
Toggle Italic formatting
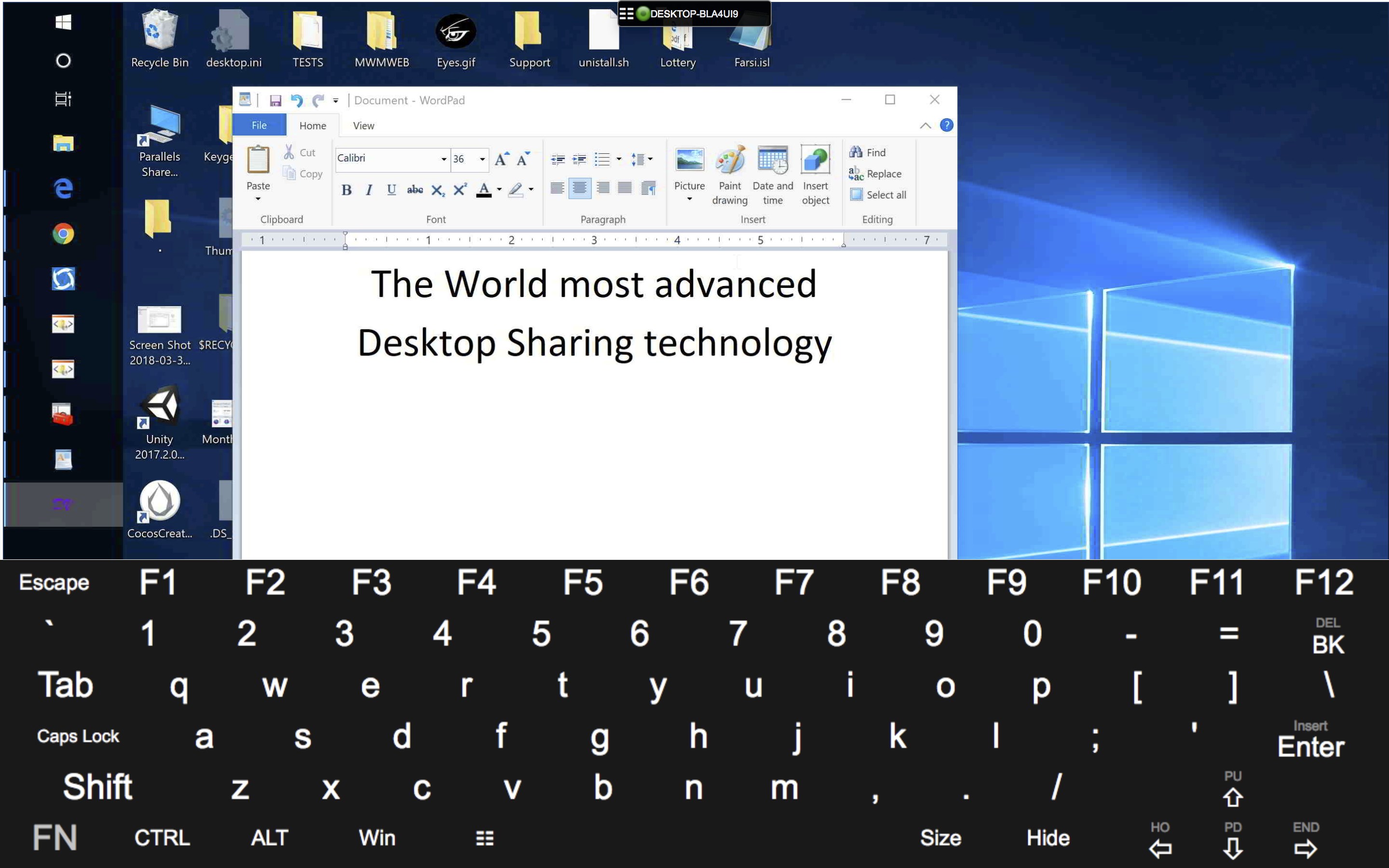click(x=369, y=190)
